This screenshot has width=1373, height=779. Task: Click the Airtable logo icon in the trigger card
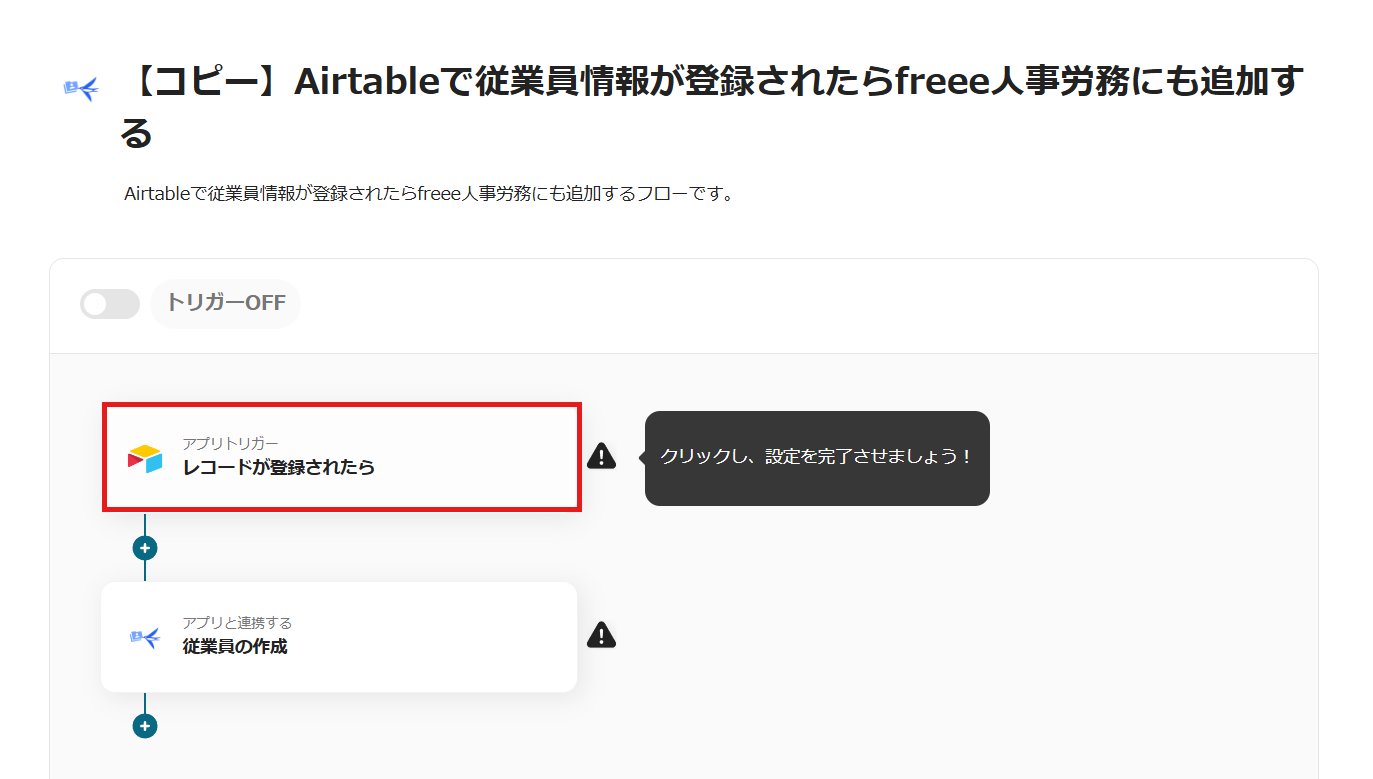pyautogui.click(x=145, y=458)
